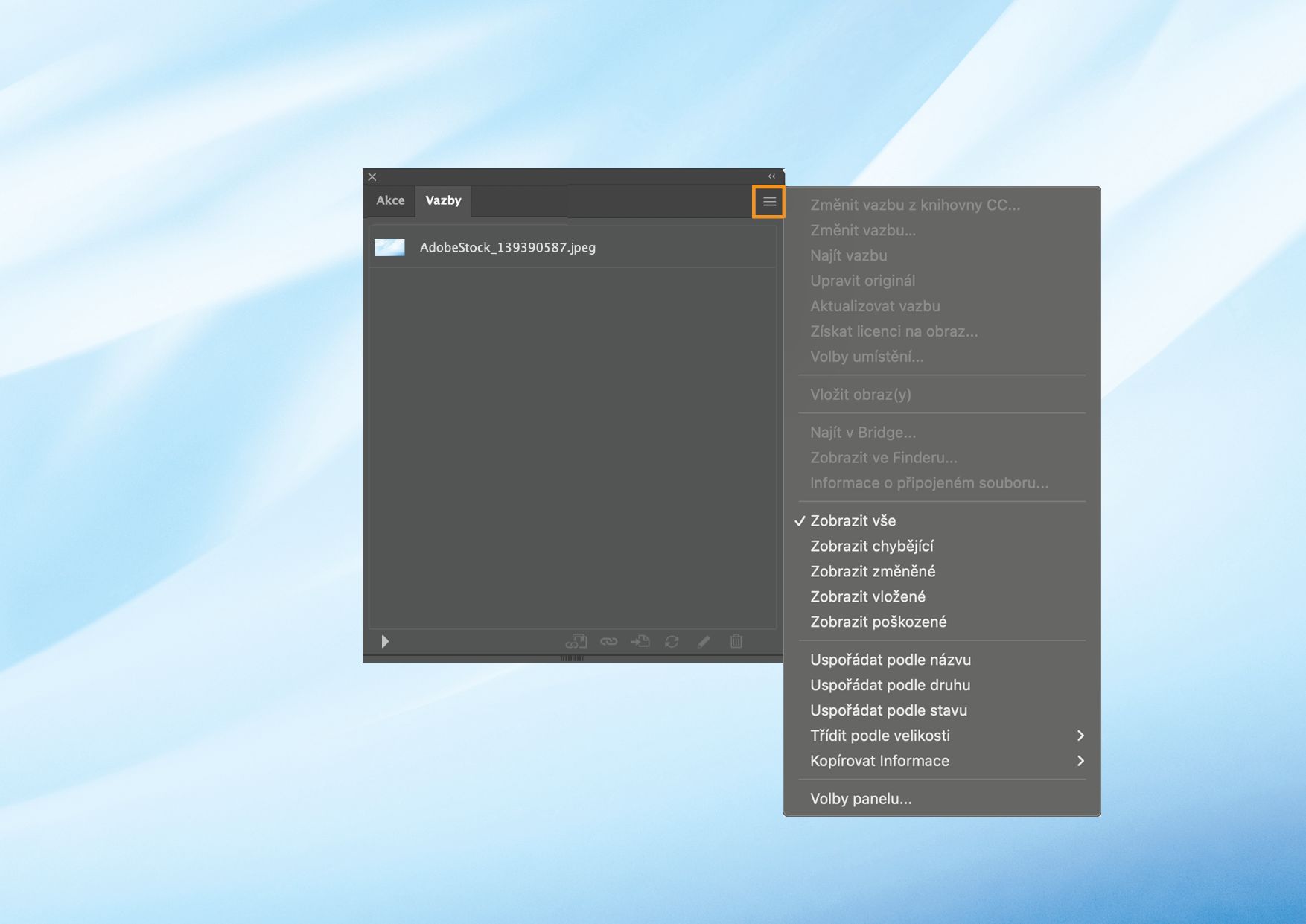Select the Relink chain icon
This screenshot has height=924, width=1306.
608,641
